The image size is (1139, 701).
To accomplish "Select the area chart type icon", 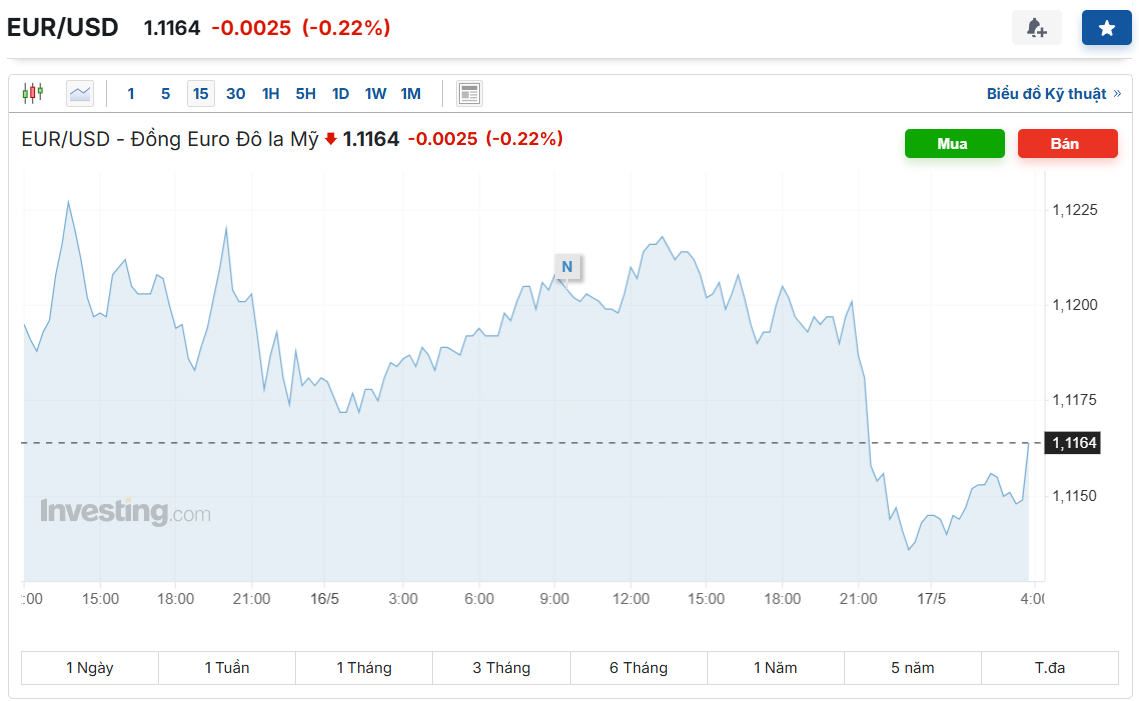I will pyautogui.click(x=80, y=93).
